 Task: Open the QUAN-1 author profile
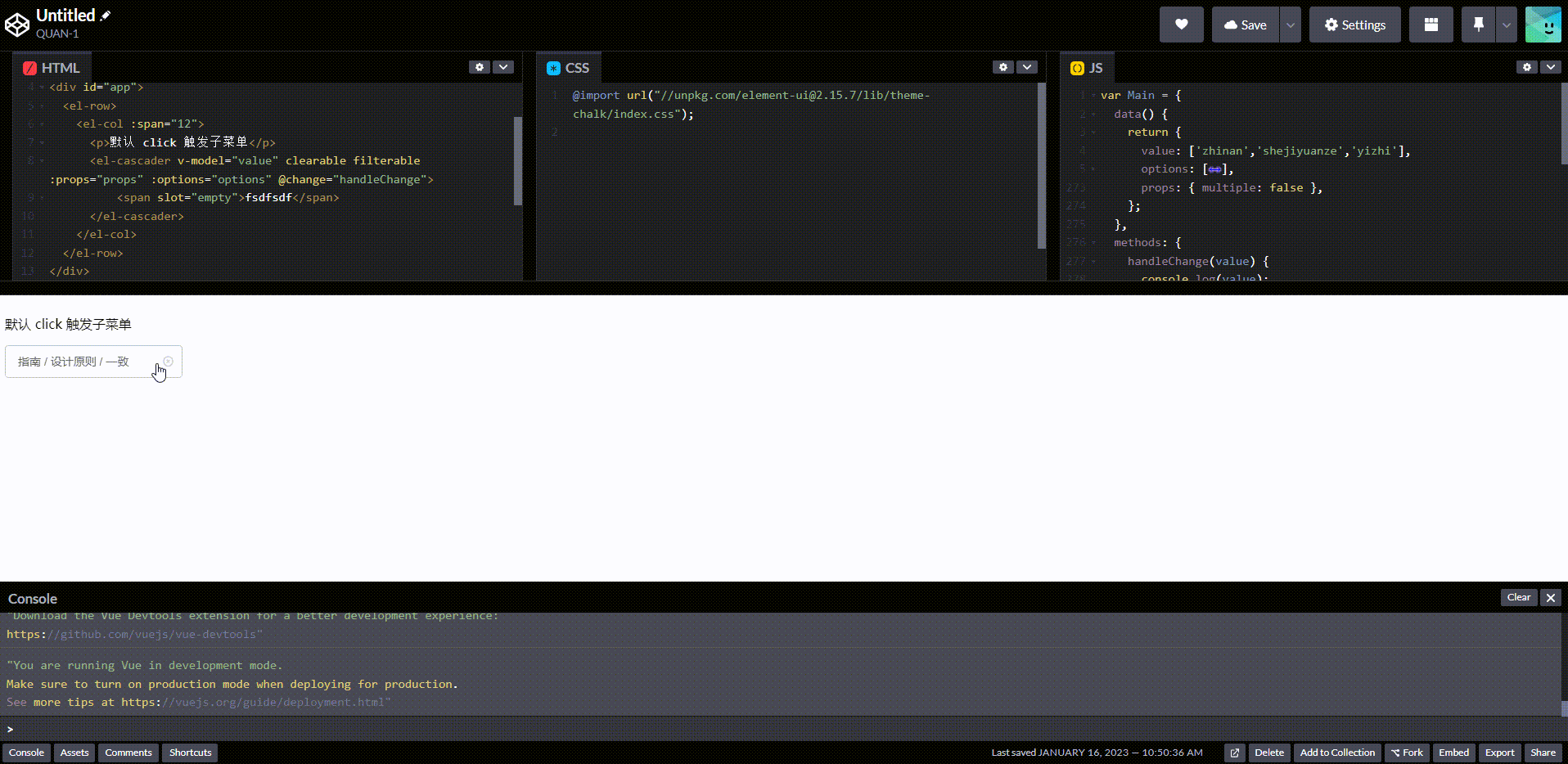pyautogui.click(x=57, y=34)
